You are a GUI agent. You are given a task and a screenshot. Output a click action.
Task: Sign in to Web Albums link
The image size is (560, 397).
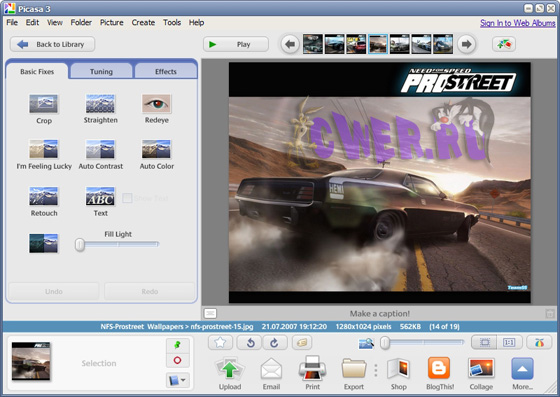[518, 23]
